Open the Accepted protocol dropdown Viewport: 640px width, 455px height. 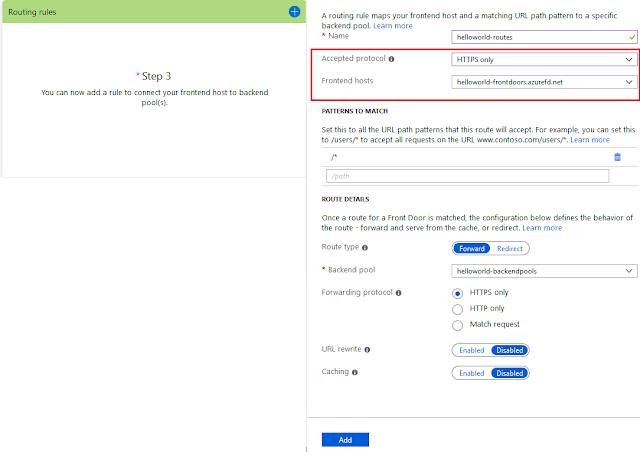544,60
